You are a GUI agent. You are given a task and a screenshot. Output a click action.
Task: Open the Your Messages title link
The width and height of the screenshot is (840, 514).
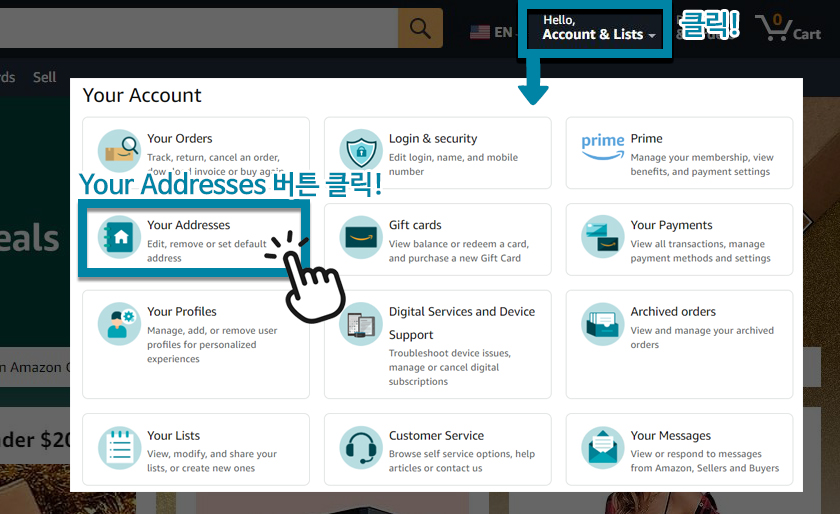coord(671,435)
